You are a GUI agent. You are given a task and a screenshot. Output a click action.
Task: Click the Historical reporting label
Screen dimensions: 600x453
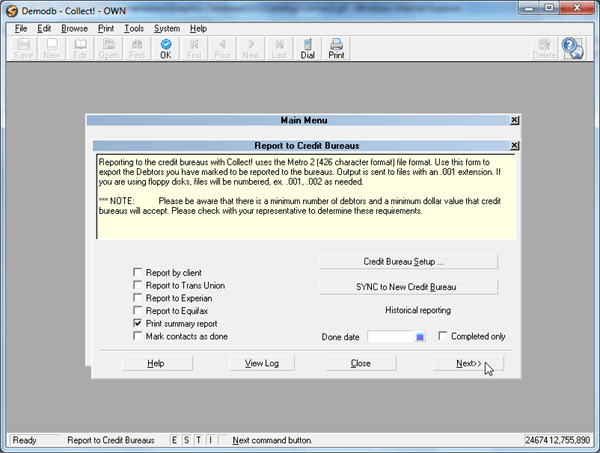point(418,310)
